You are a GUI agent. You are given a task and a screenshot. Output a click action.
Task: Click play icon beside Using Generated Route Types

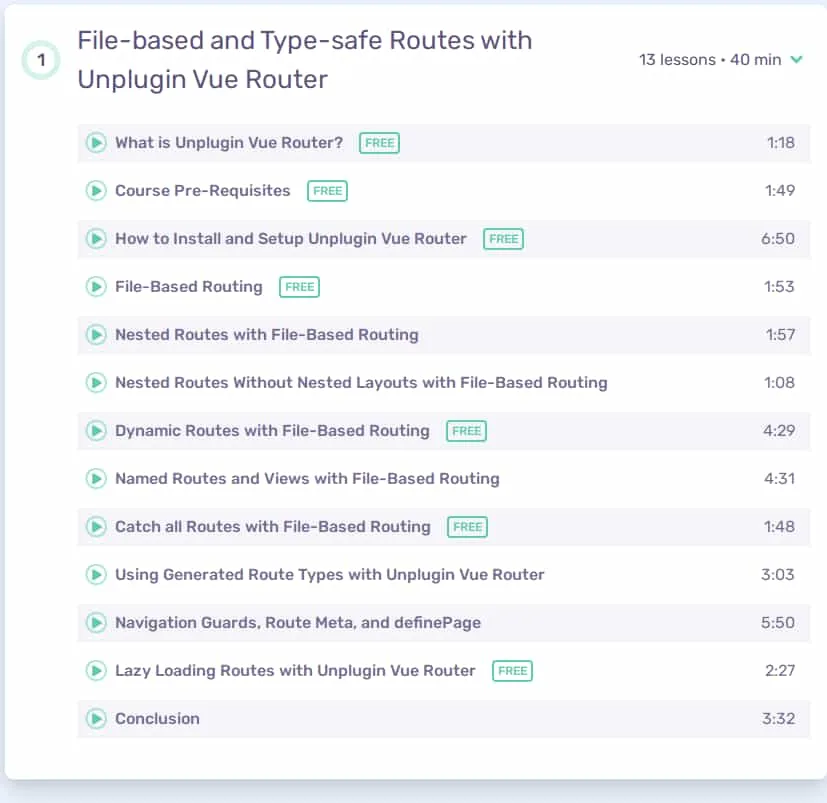tap(96, 575)
